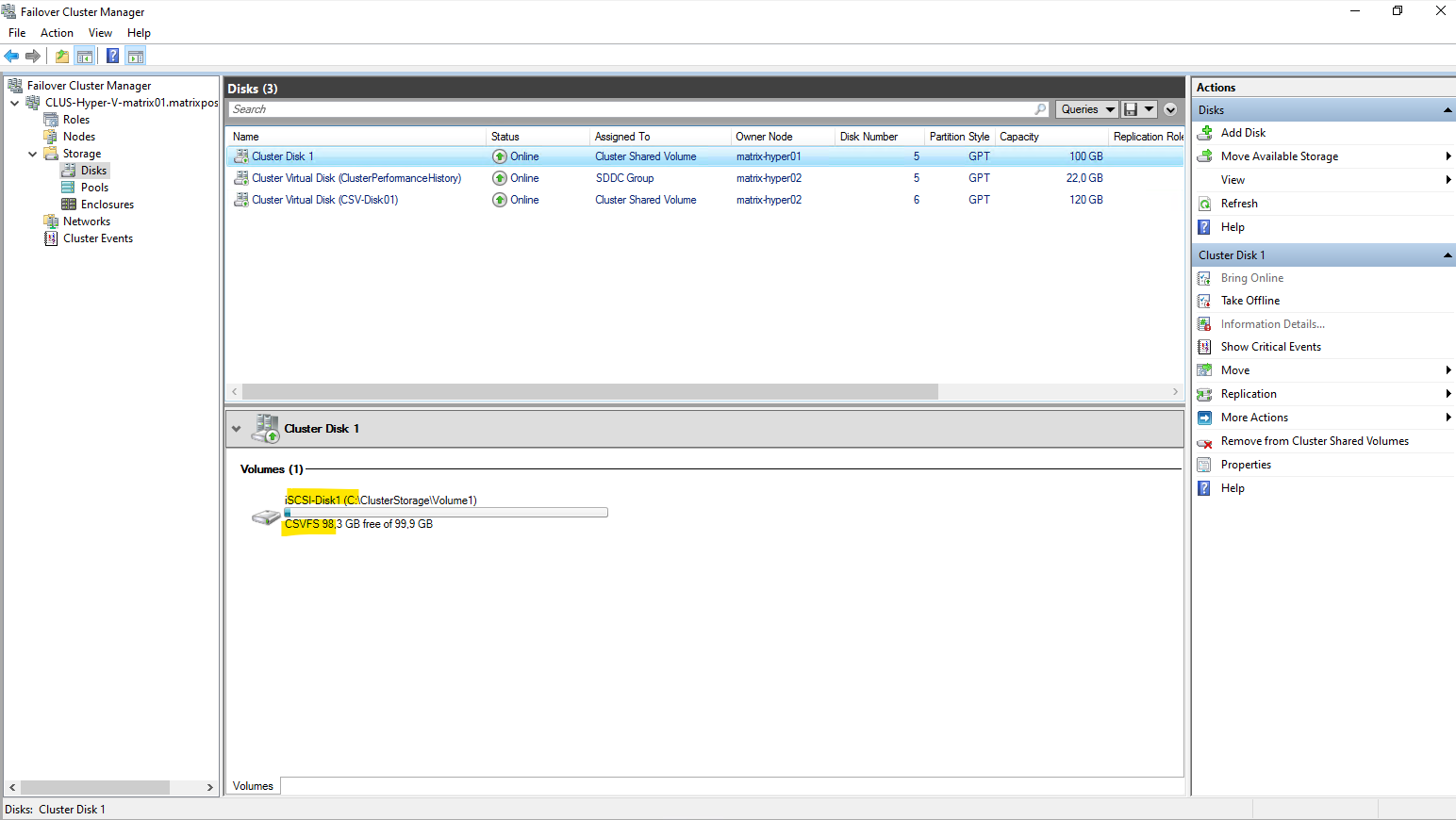Select the Volumes tab at bottom
Screen dimensions: 1456x820
253,786
